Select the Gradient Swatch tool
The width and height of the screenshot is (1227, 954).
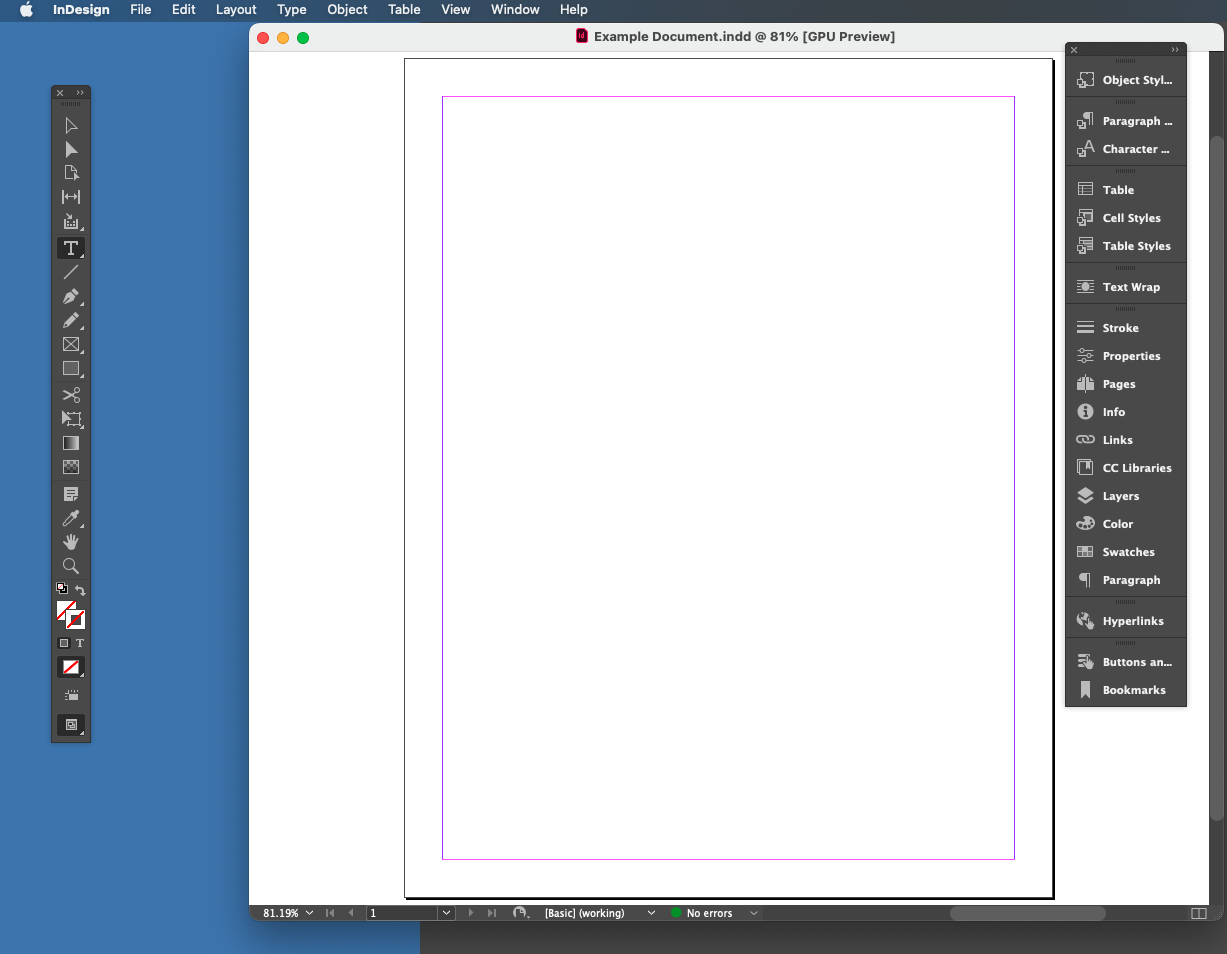[x=71, y=443]
